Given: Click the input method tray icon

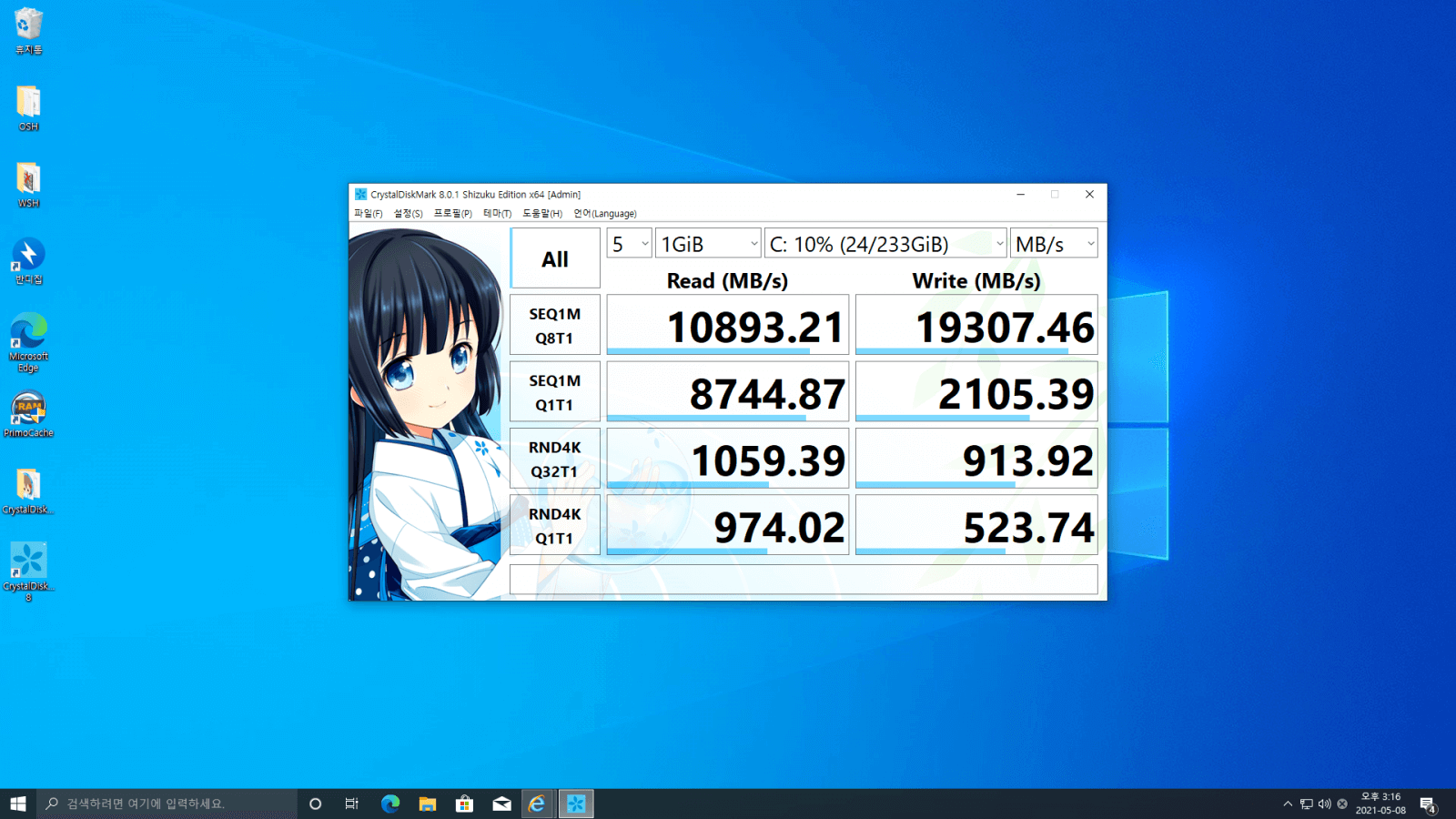Looking at the screenshot, I should tap(1342, 804).
